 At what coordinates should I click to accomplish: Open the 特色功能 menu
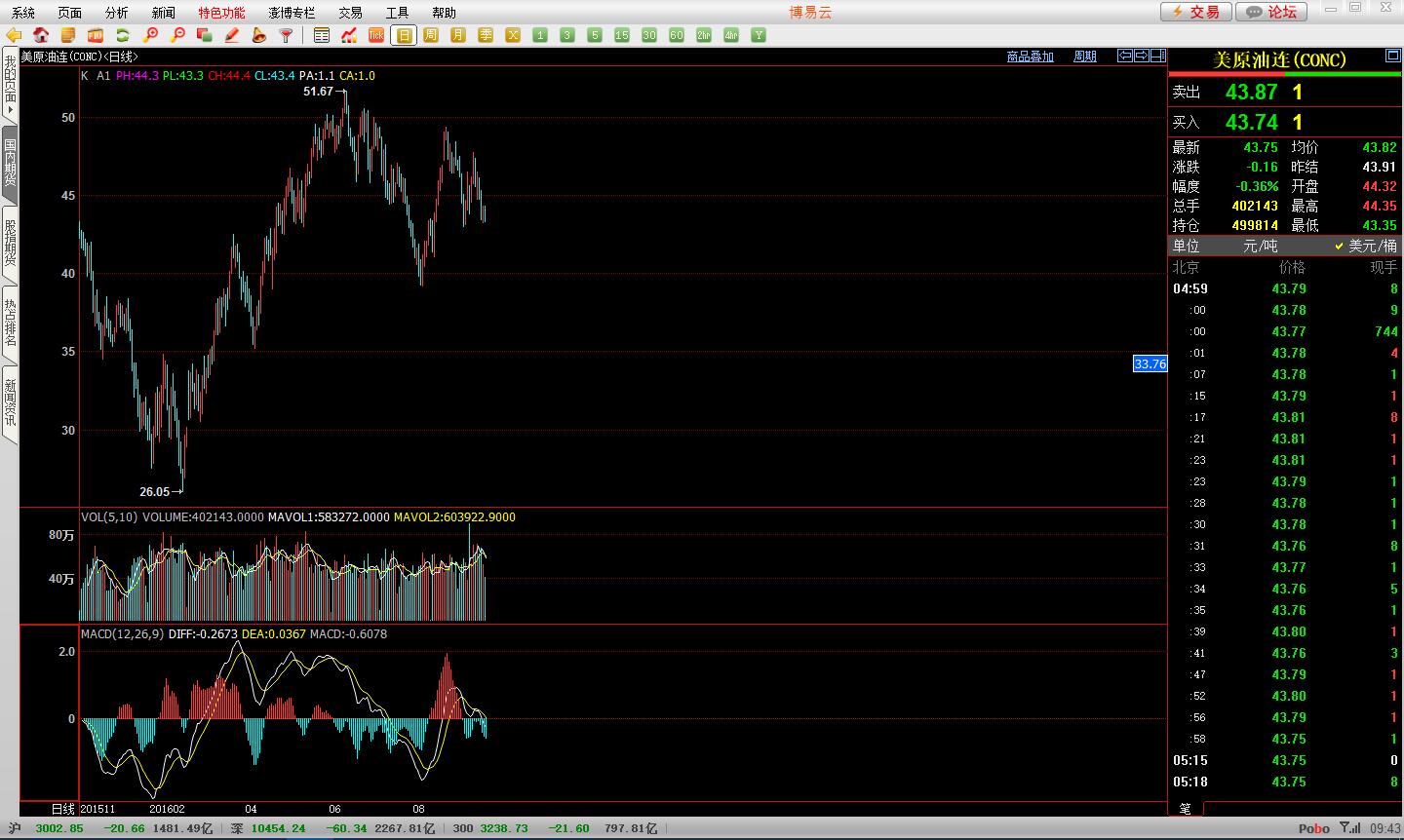(x=221, y=13)
